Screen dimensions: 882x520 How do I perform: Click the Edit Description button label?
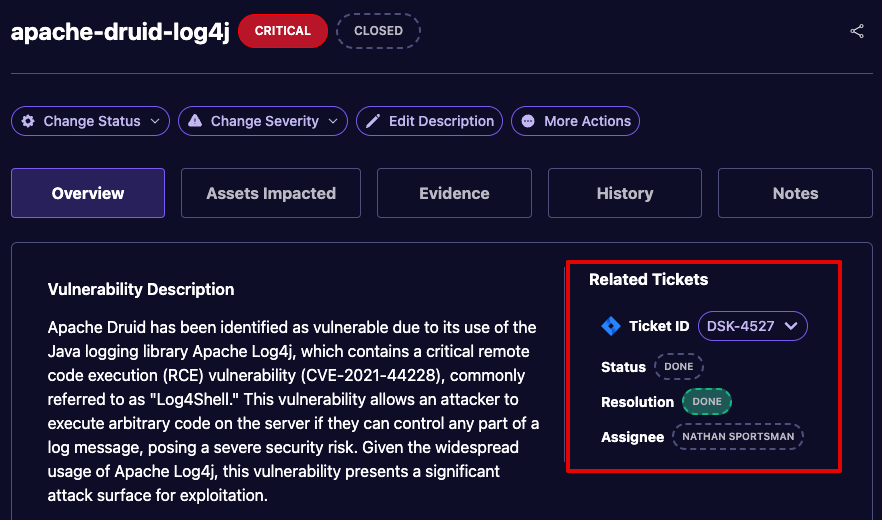pyautogui.click(x=441, y=121)
